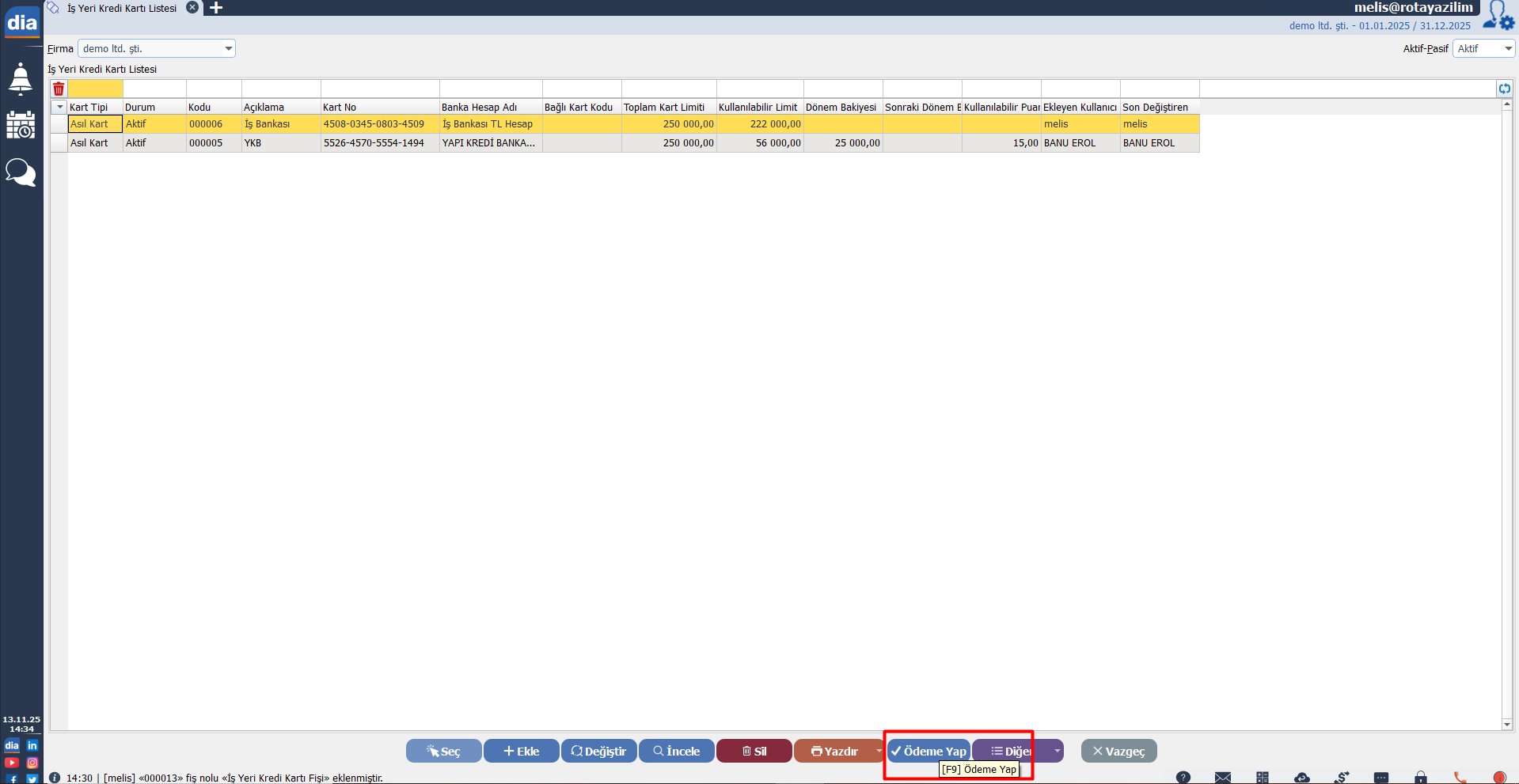This screenshot has height=784, width=1519.
Task: Open the column selector arrow in the table header
Action: pos(59,107)
